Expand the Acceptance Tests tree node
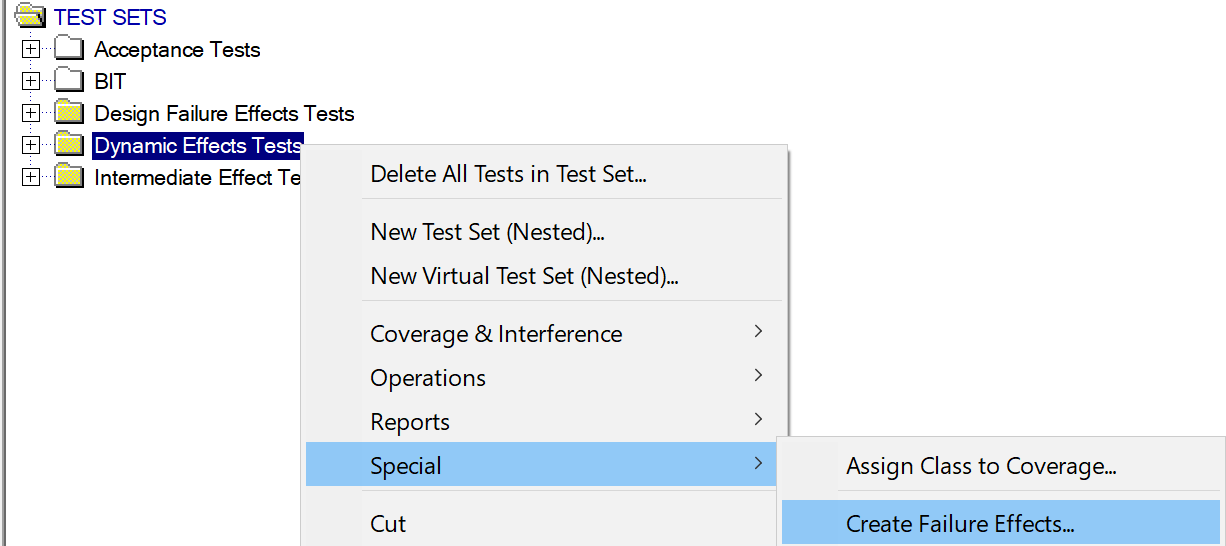 [31, 48]
